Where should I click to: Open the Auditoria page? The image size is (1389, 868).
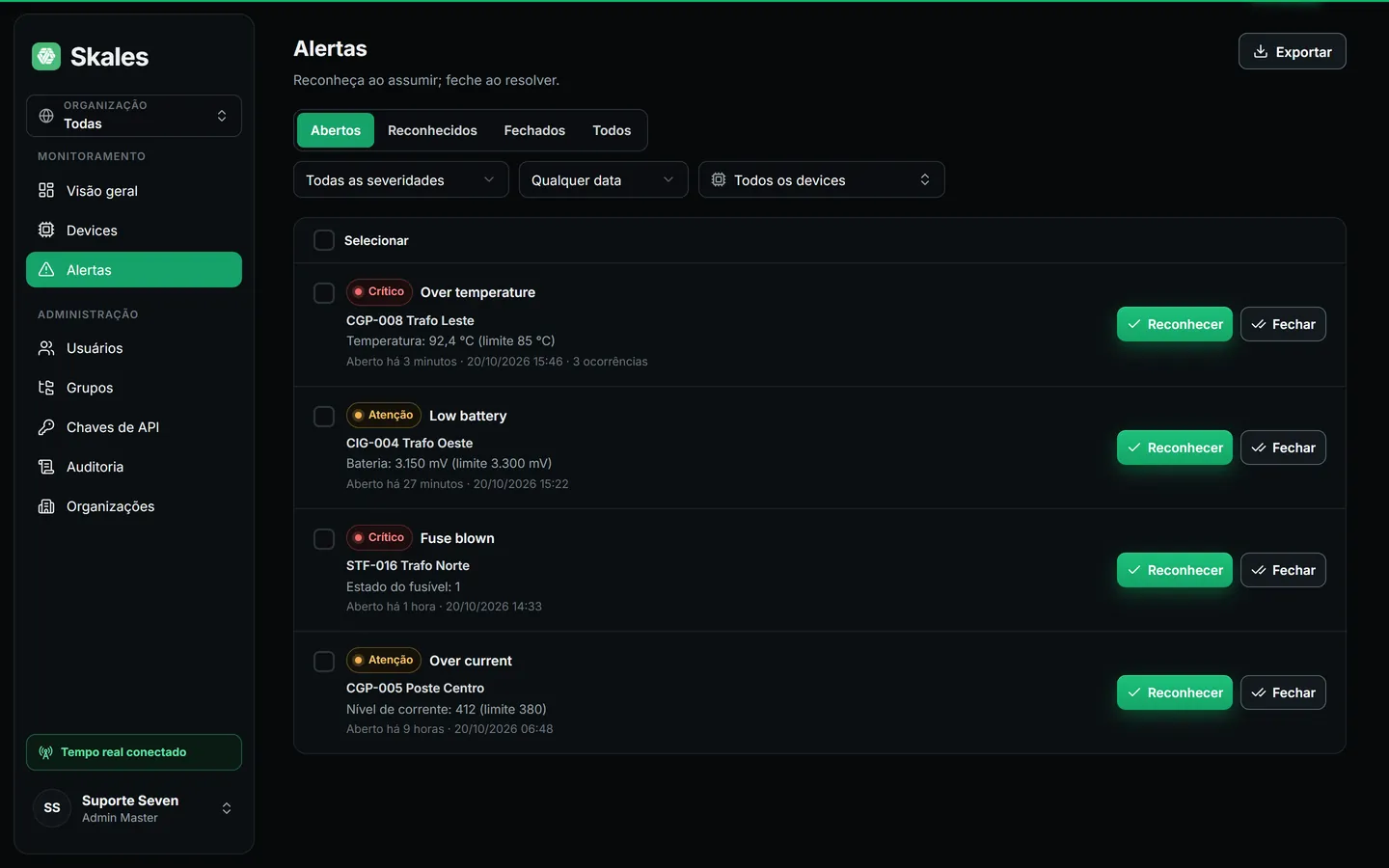click(134, 466)
